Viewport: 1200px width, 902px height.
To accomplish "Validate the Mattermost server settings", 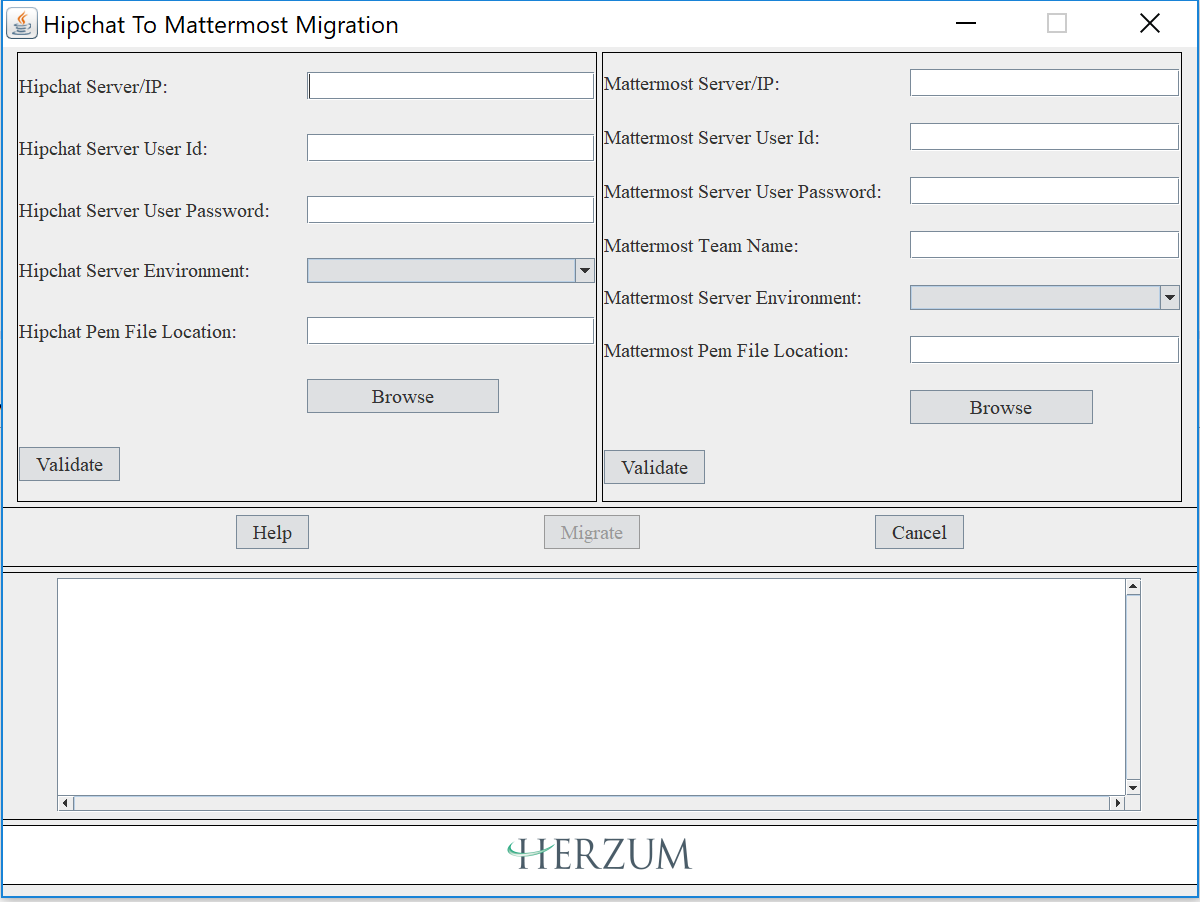I will (x=654, y=467).
